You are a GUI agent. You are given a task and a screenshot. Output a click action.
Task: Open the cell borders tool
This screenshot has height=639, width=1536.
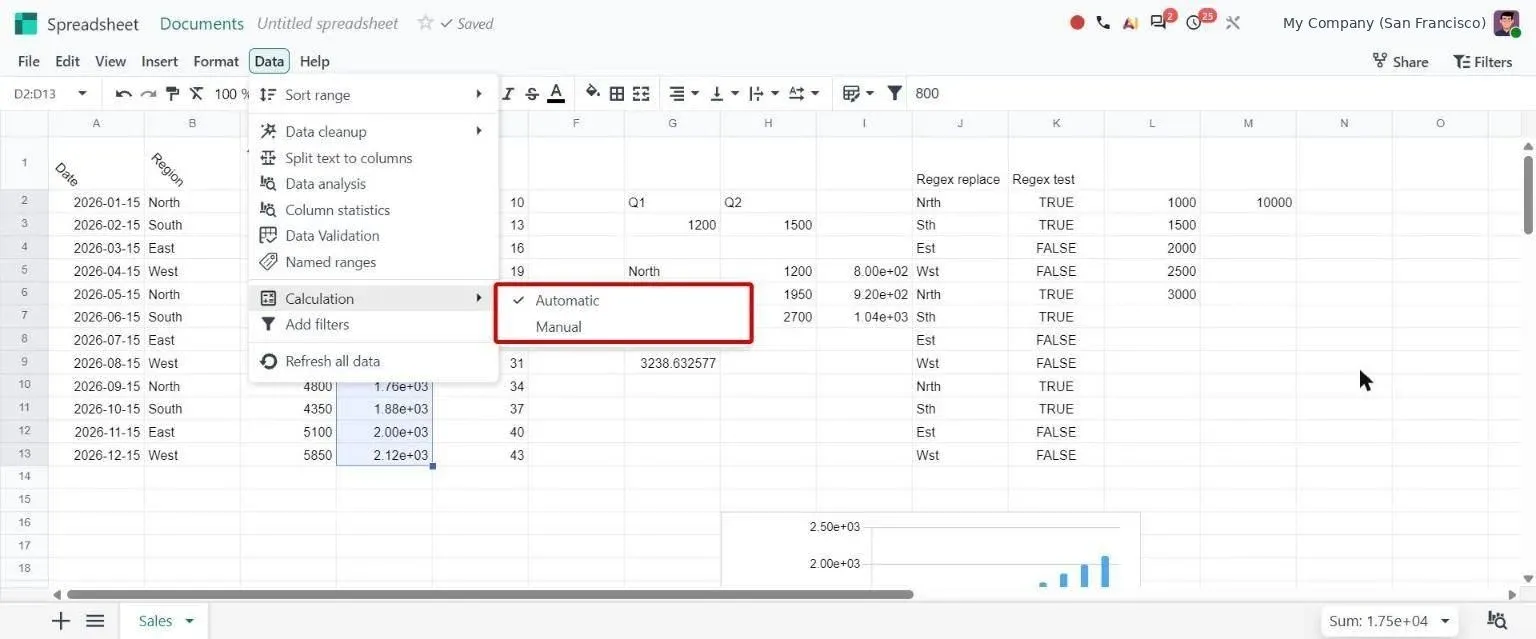point(617,94)
